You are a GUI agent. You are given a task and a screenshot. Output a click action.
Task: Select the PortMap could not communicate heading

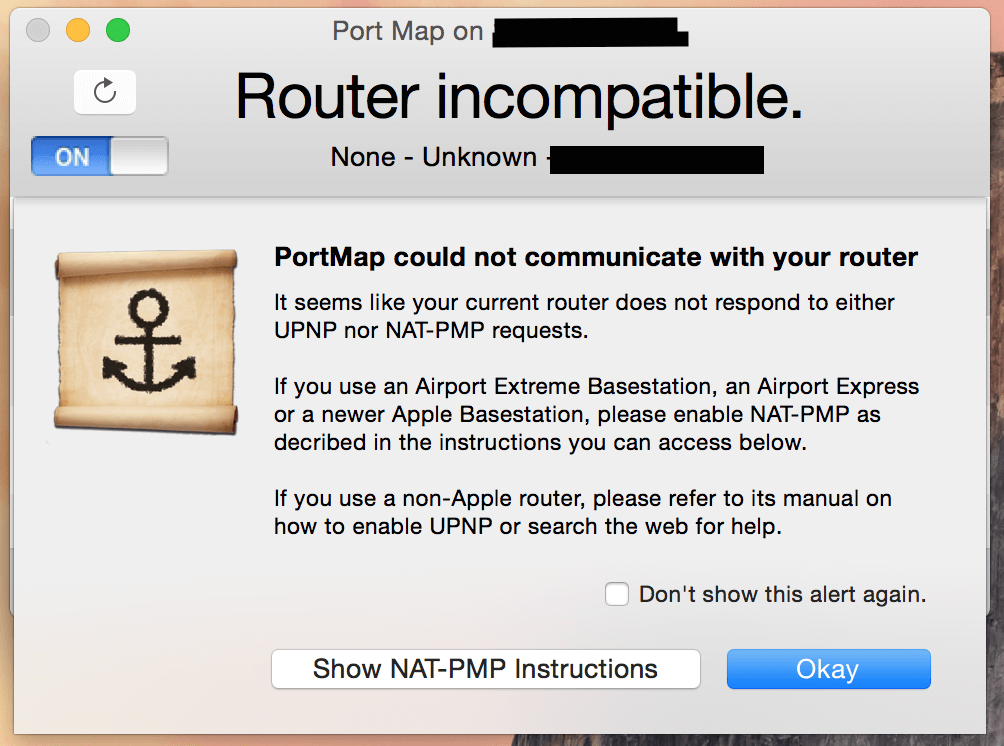[x=595, y=257]
